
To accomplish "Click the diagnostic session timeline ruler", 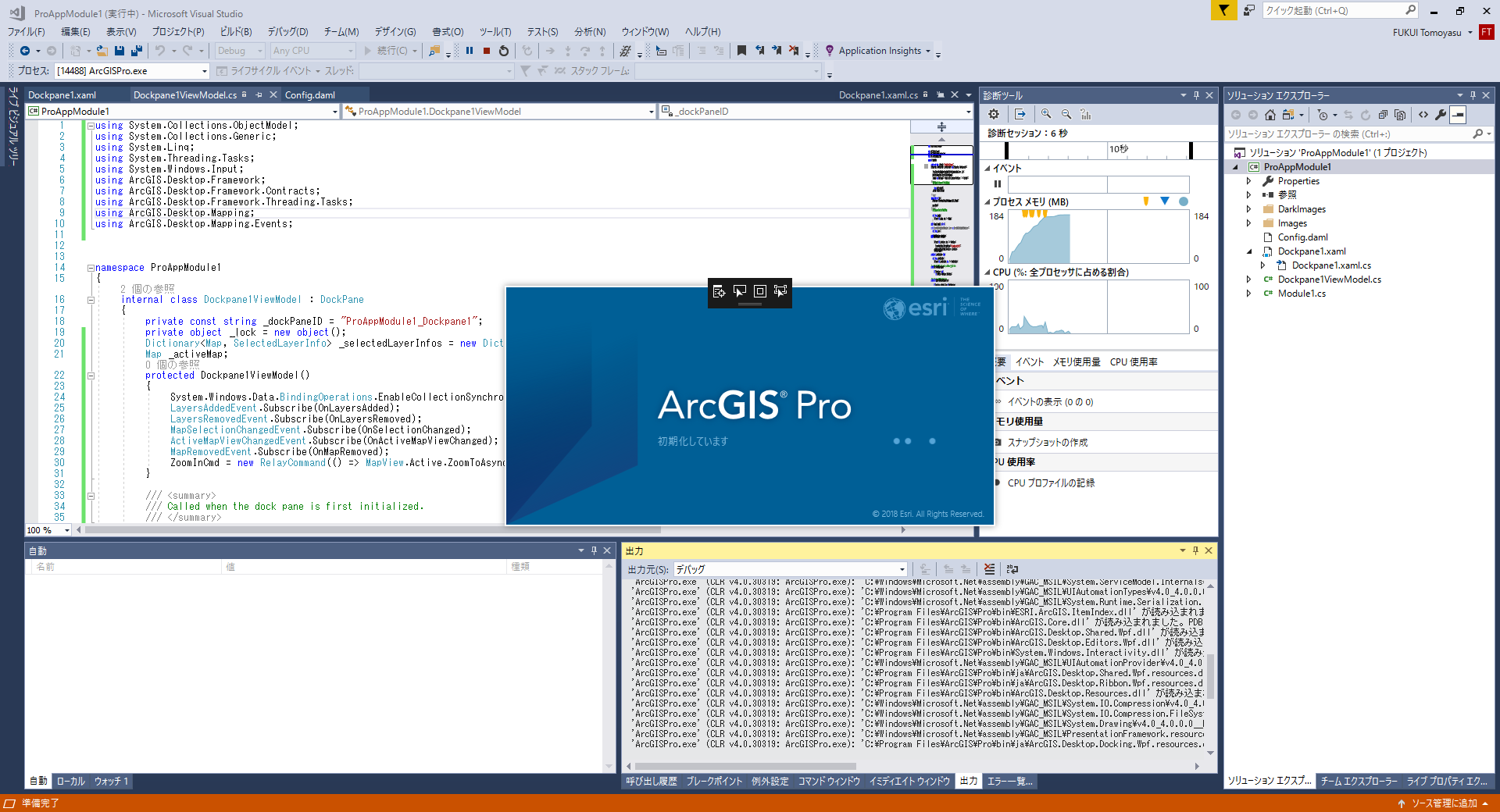I will (x=1098, y=150).
